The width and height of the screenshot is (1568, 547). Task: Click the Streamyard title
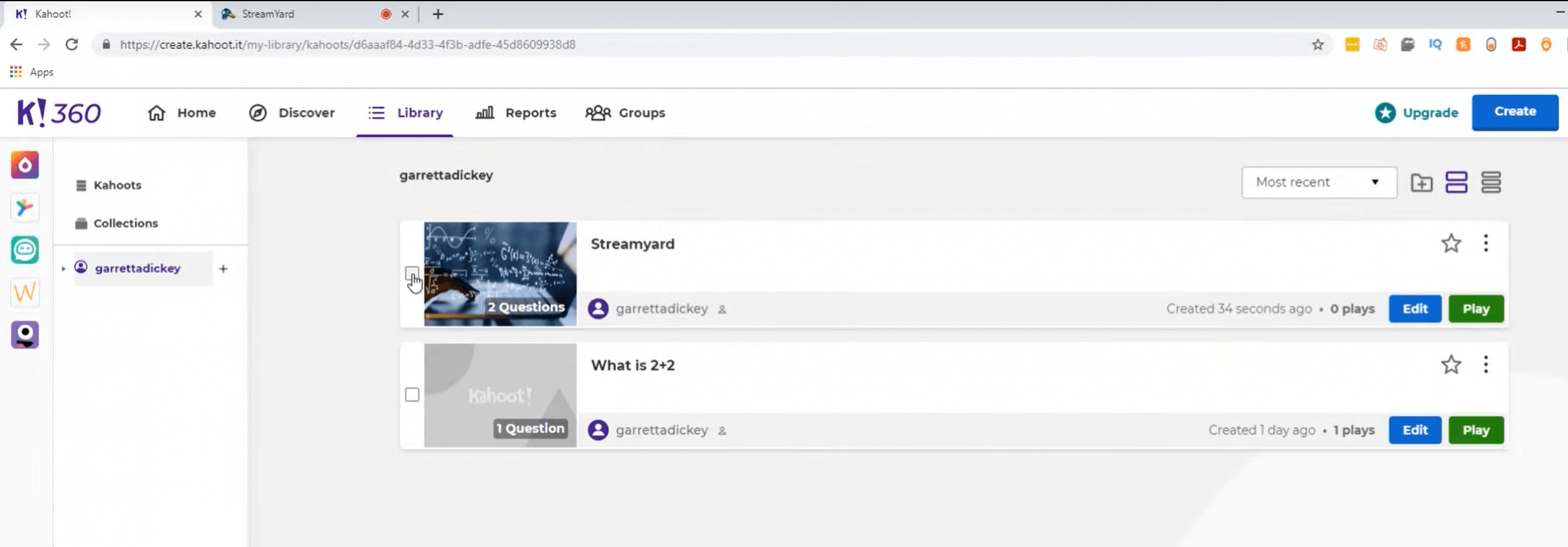pos(633,244)
